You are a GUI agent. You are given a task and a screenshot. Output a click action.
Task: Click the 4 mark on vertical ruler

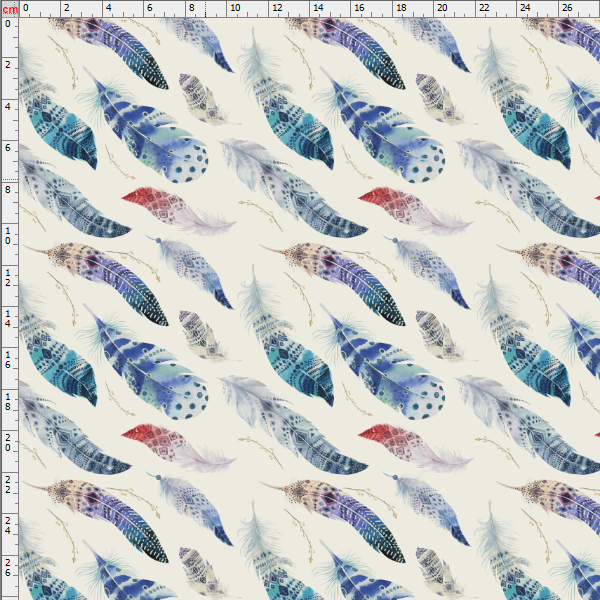[8, 106]
